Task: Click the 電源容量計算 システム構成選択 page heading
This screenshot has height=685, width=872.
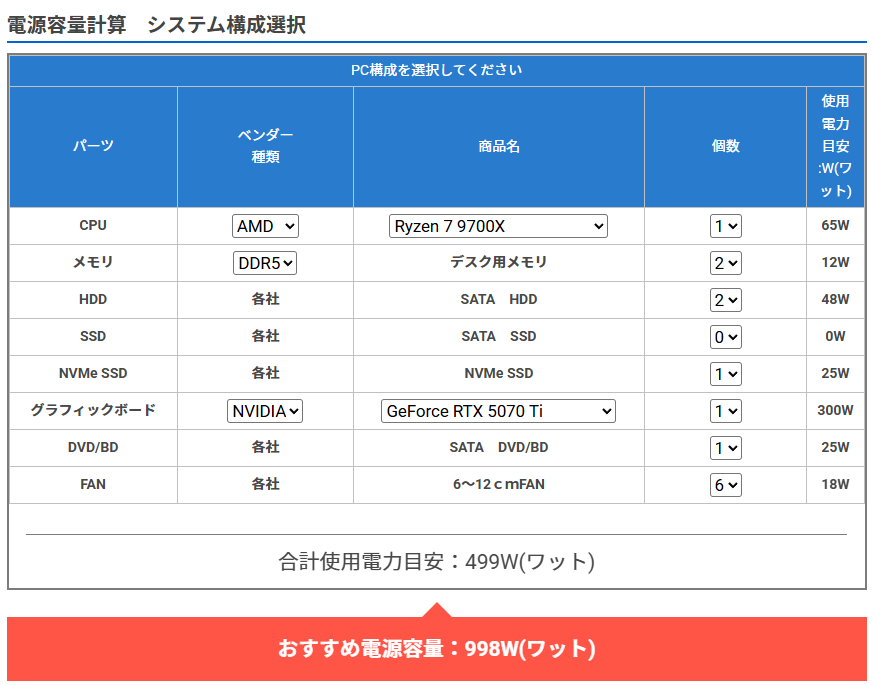Action: pos(156,25)
